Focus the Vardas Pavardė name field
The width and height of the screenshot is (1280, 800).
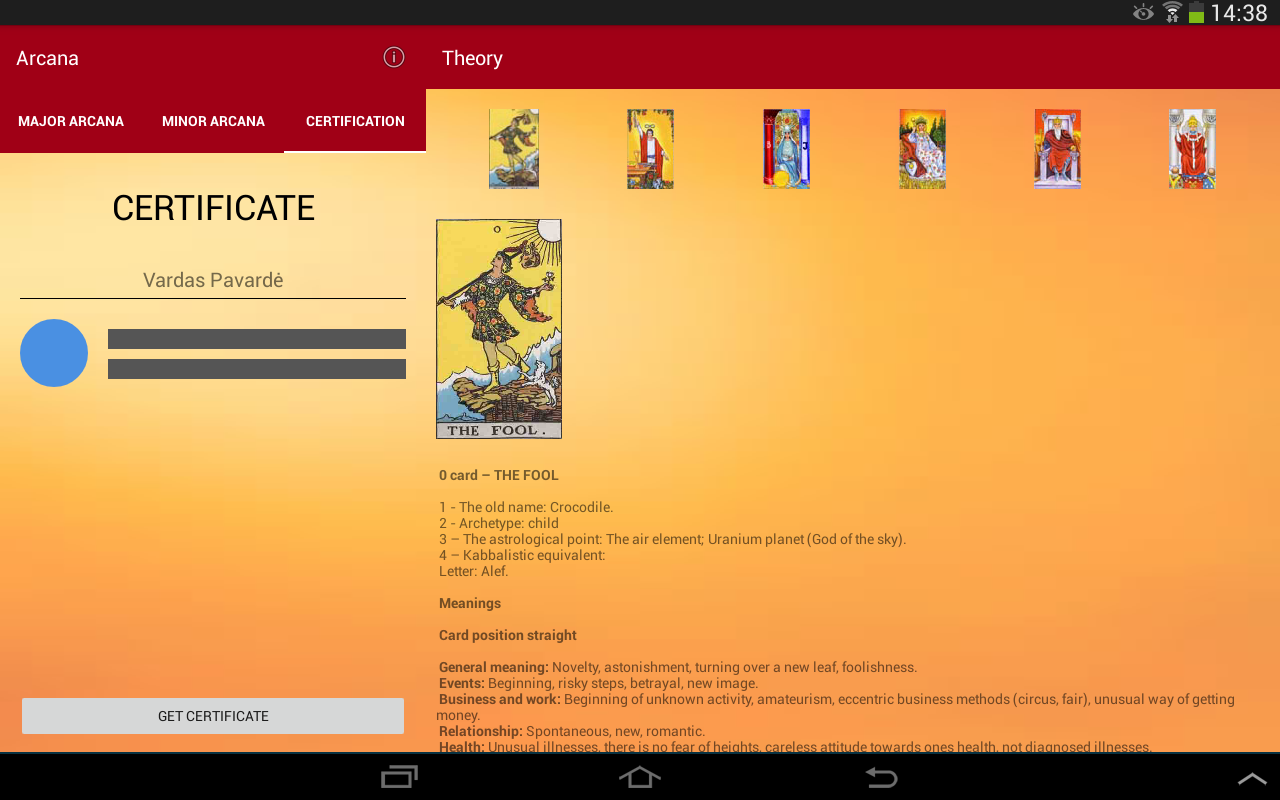coord(213,280)
